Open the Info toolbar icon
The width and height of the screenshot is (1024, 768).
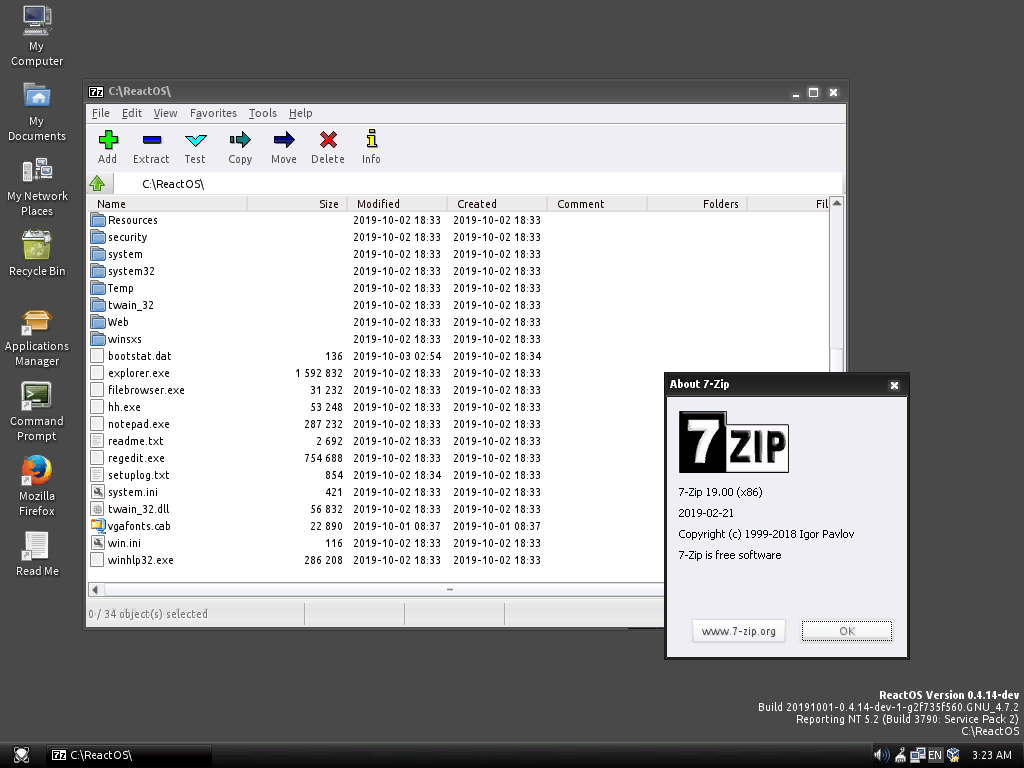[x=372, y=138]
